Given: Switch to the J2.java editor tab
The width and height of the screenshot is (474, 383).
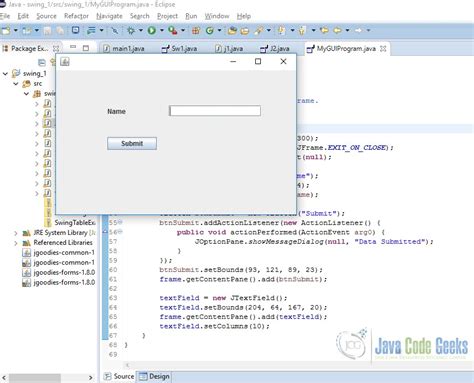Looking at the screenshot, I should tap(275, 49).
